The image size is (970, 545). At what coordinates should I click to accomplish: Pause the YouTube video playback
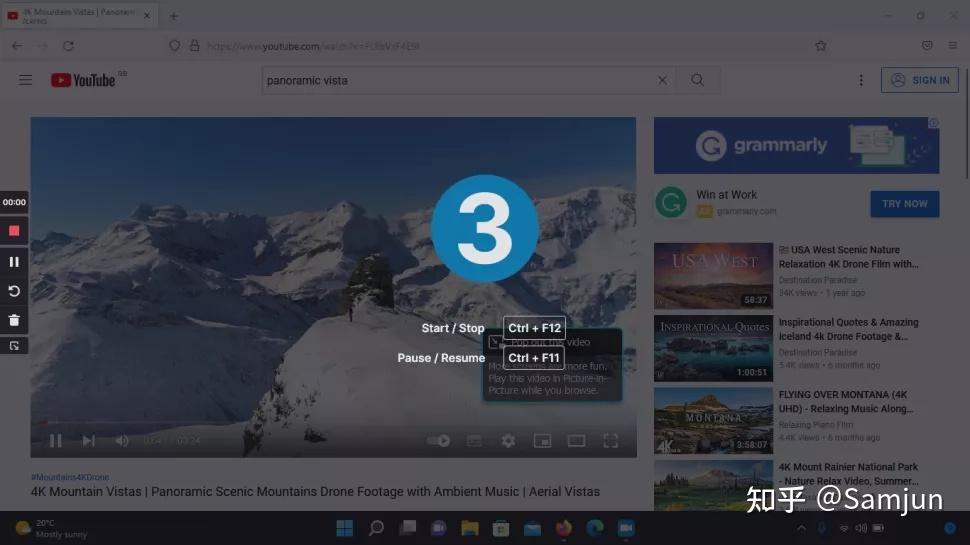point(56,440)
